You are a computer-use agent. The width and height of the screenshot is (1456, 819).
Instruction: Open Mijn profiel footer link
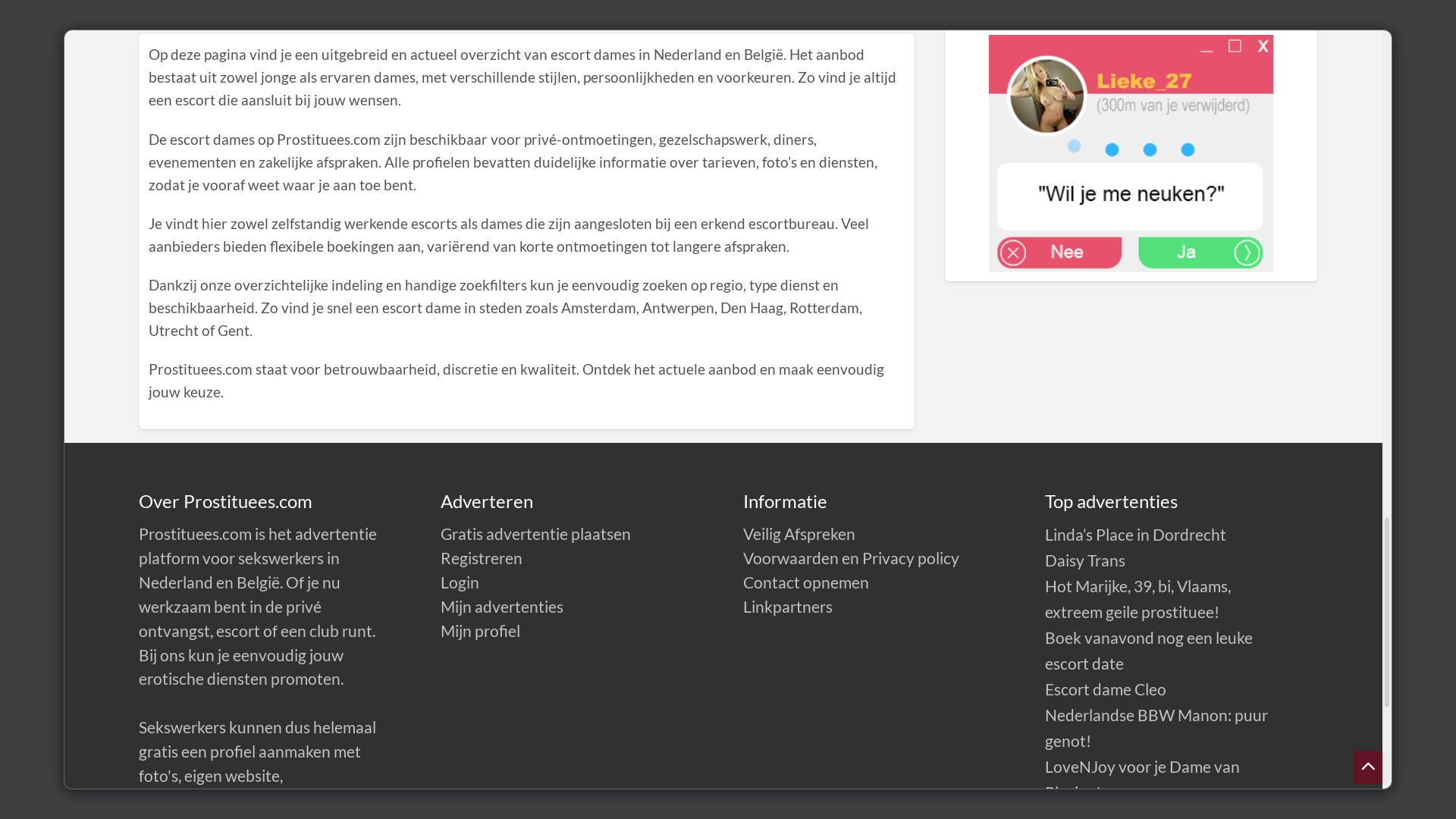(x=480, y=631)
